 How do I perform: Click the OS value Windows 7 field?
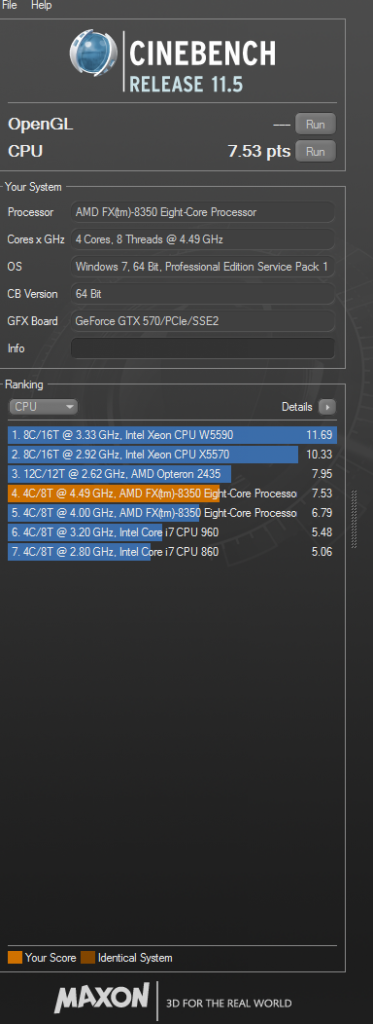point(203,266)
